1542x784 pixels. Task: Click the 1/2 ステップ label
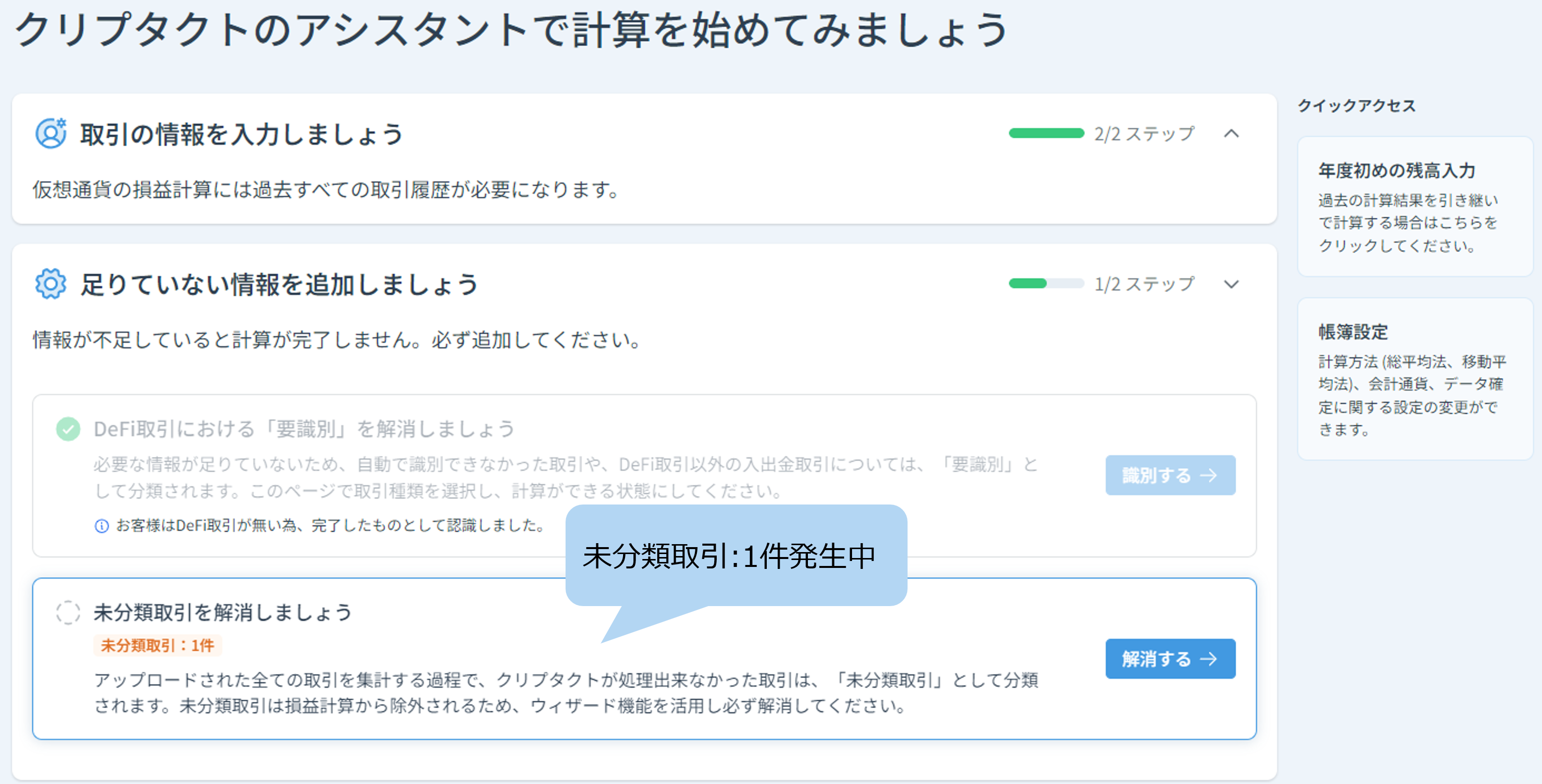1144,284
